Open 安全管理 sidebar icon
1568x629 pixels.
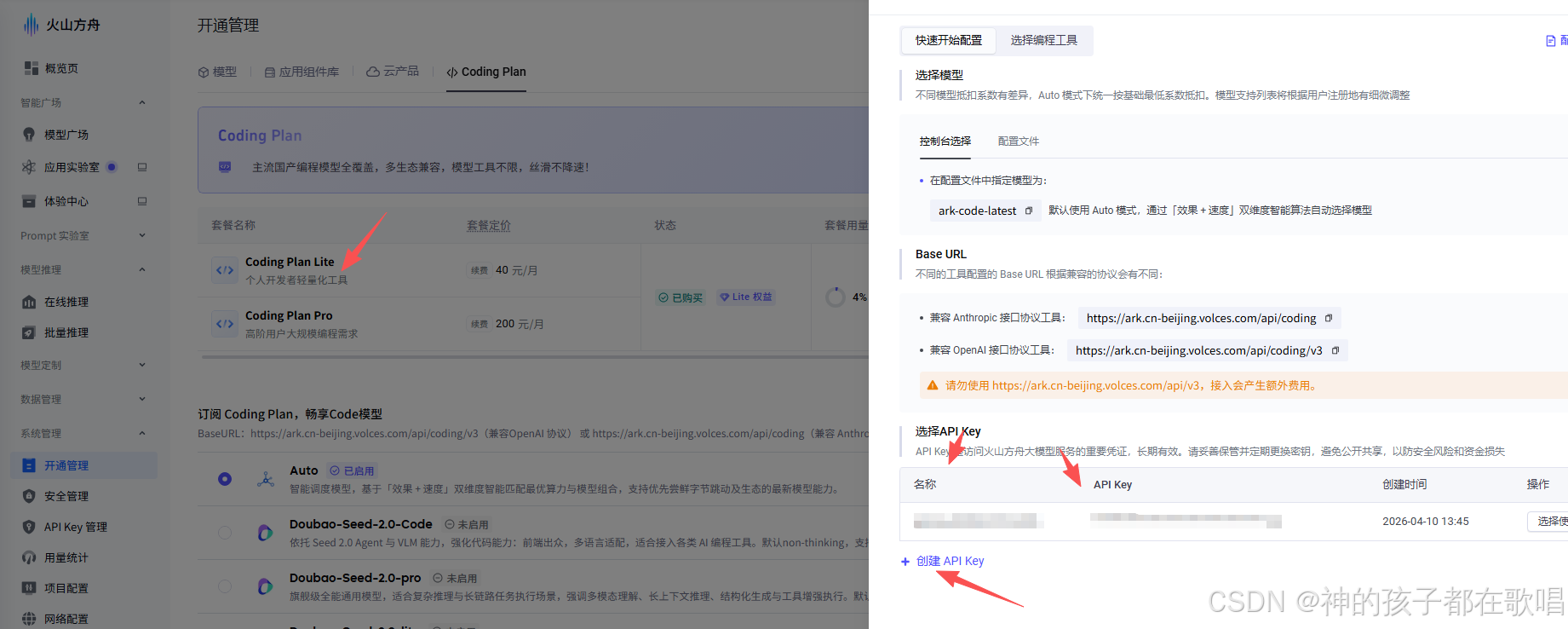(x=29, y=496)
